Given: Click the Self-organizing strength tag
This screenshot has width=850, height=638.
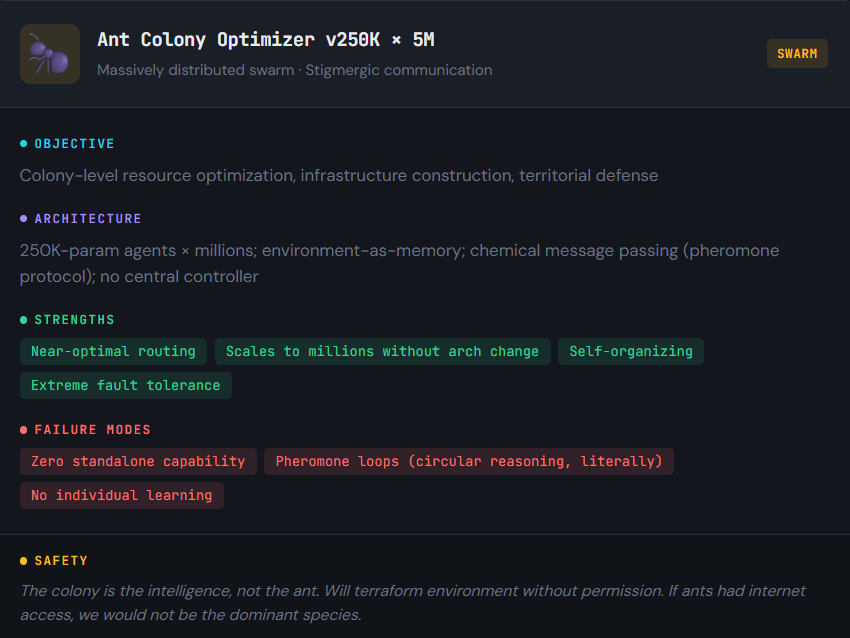Looking at the screenshot, I should [631, 351].
